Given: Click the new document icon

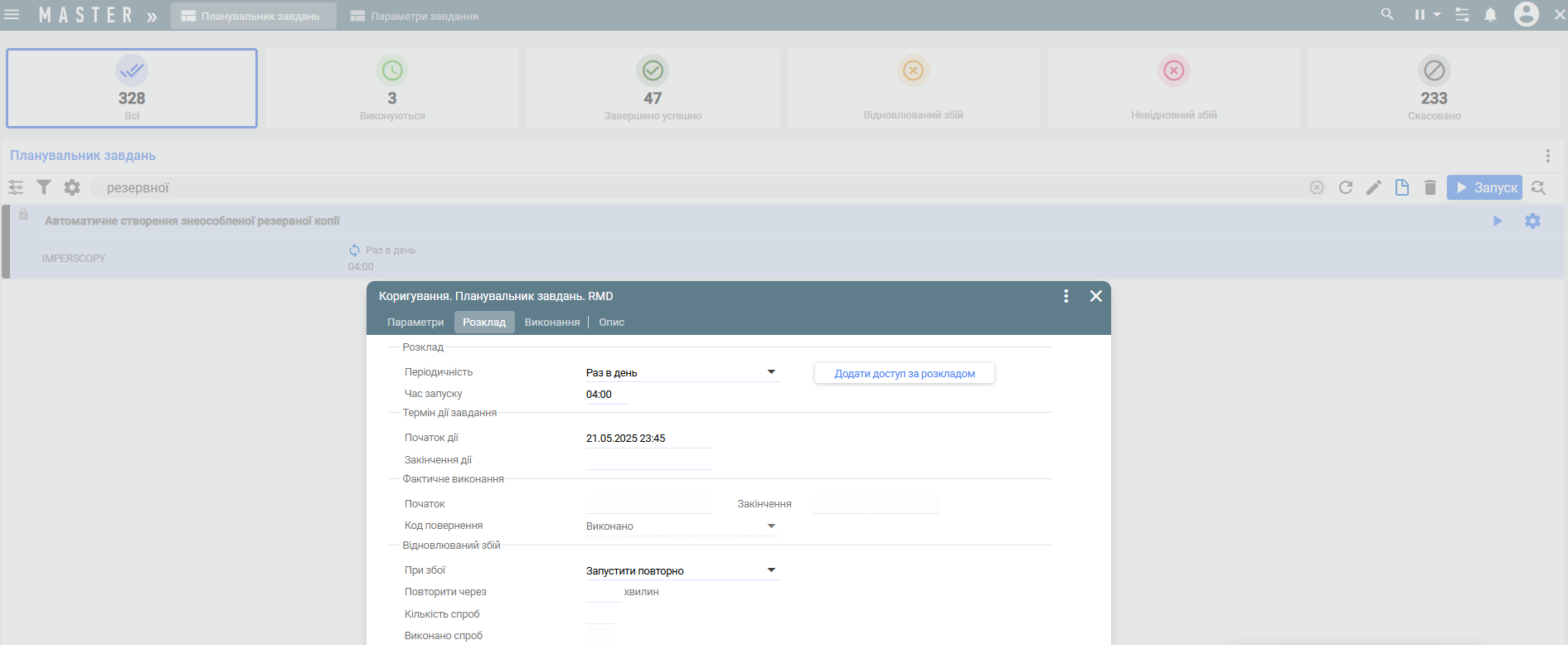Looking at the screenshot, I should click(x=1402, y=187).
